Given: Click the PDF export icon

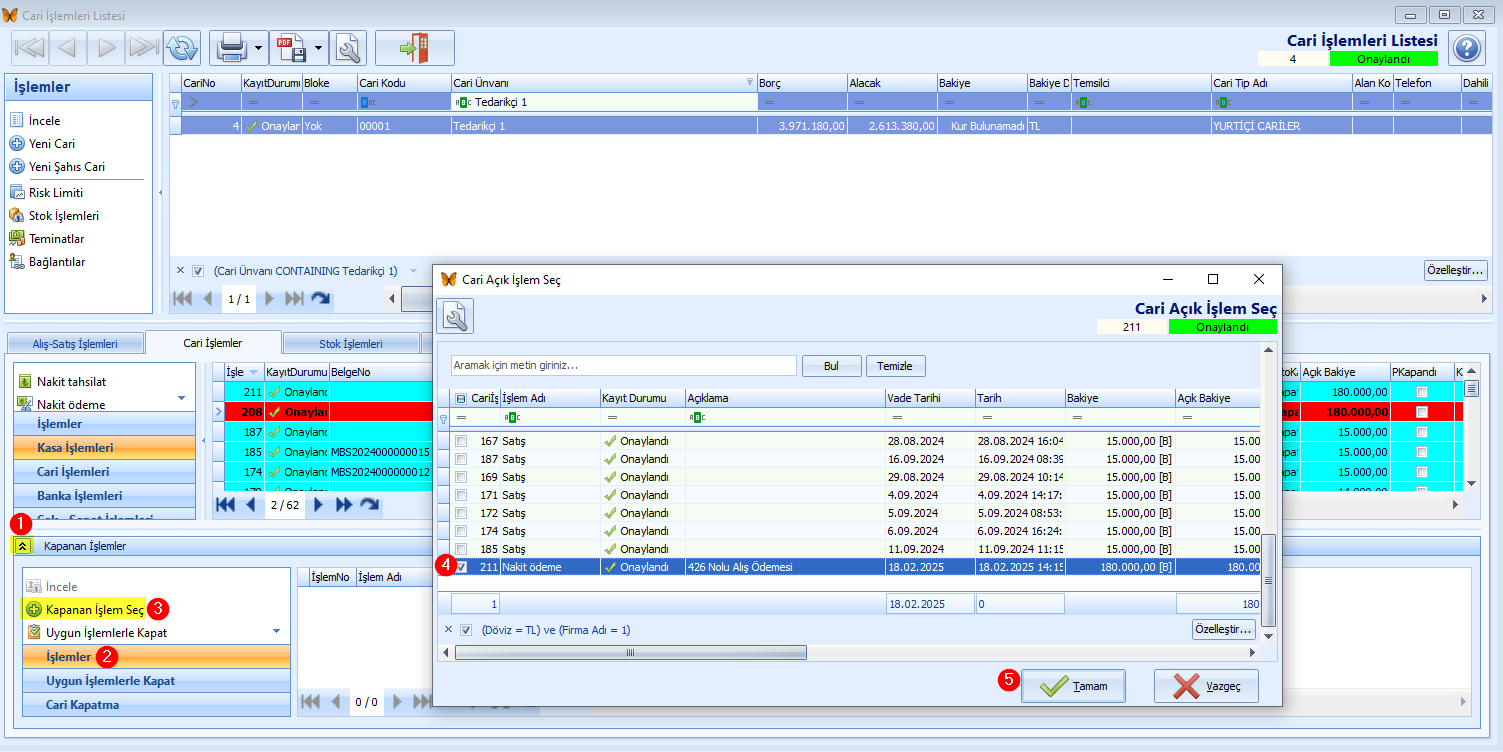Looking at the screenshot, I should pos(291,47).
